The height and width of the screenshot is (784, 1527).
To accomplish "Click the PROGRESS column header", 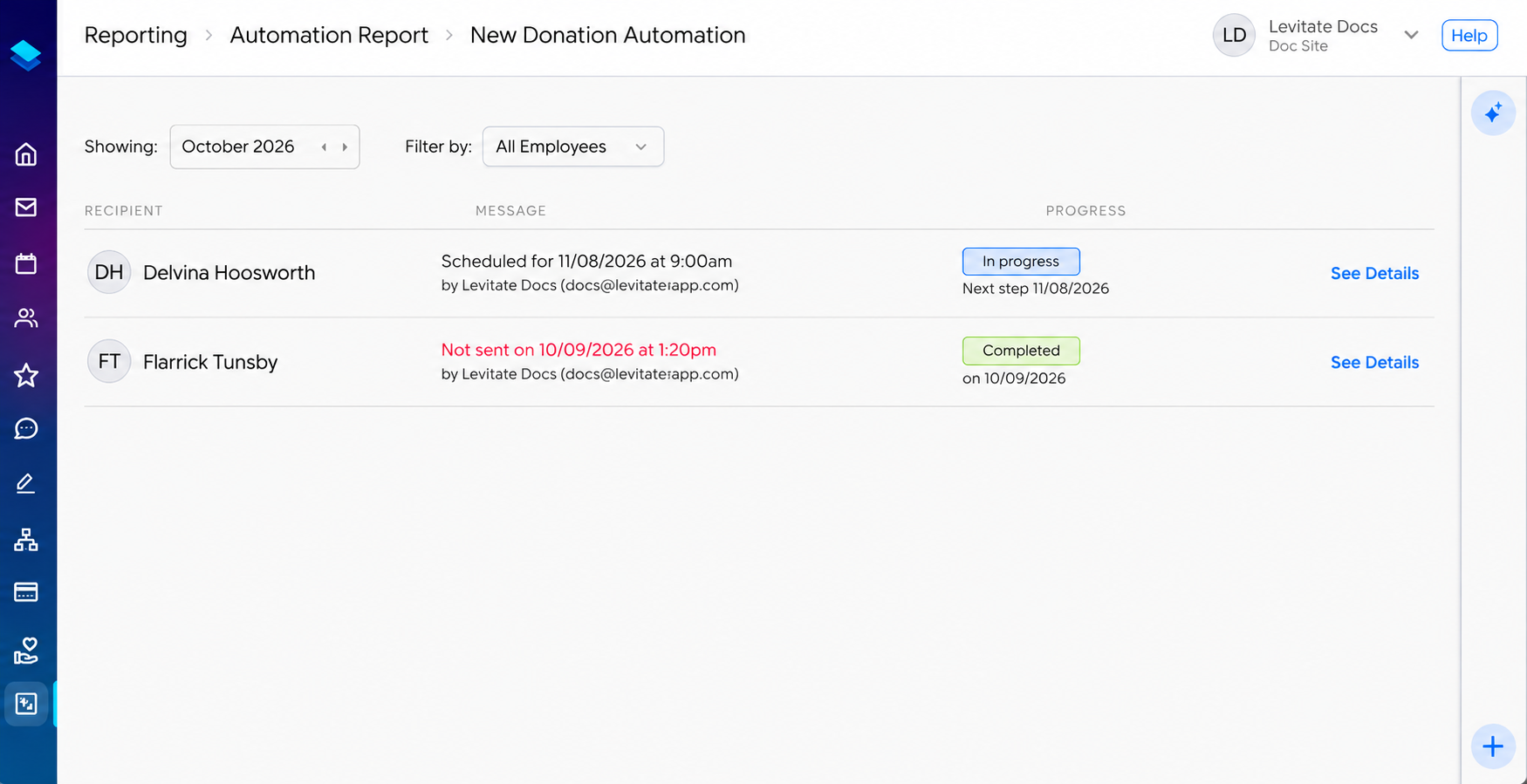I will coord(1085,211).
